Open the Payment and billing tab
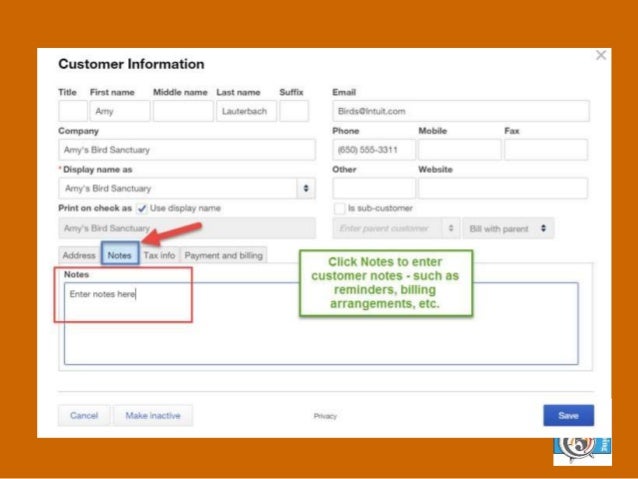 click(223, 256)
